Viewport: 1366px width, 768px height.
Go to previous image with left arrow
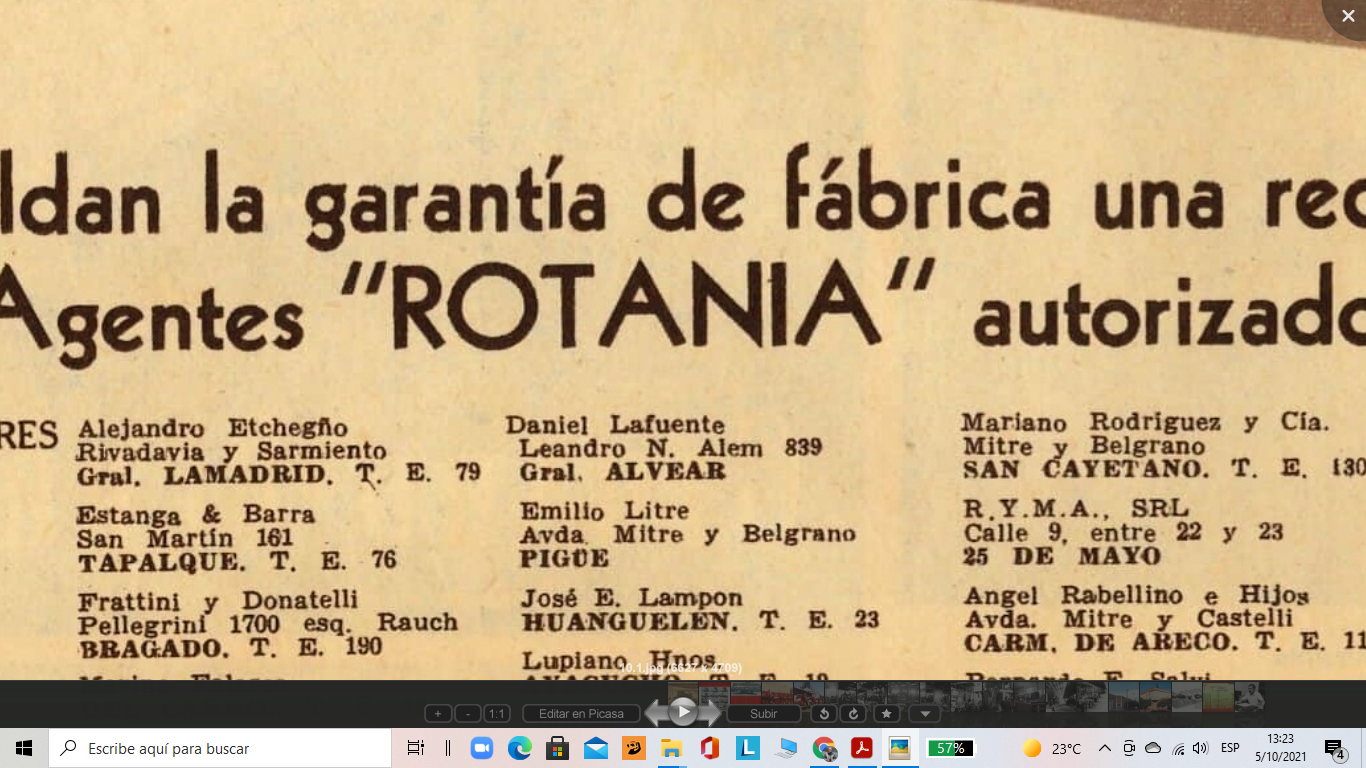pos(655,713)
